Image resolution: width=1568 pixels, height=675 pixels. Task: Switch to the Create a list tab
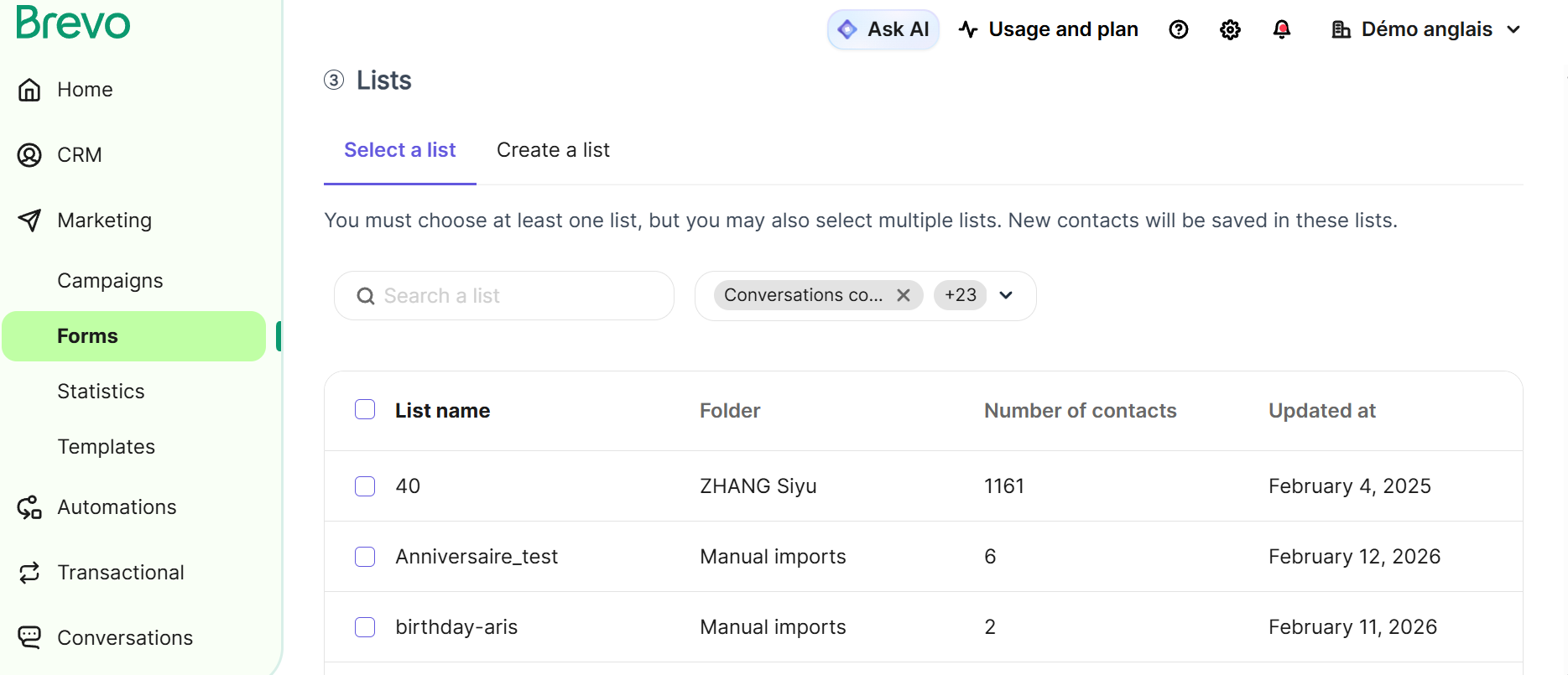coord(553,150)
